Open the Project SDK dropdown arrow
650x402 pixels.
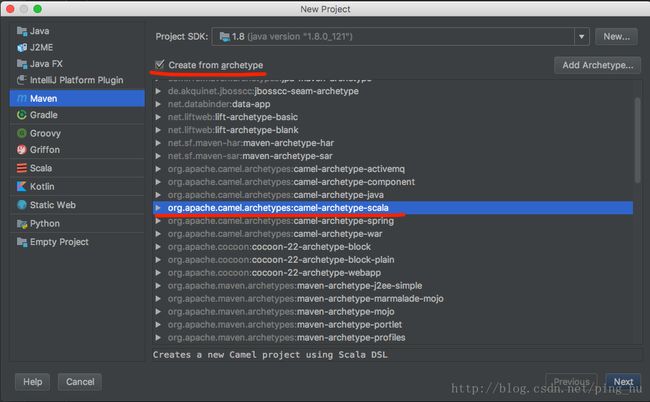(x=582, y=37)
